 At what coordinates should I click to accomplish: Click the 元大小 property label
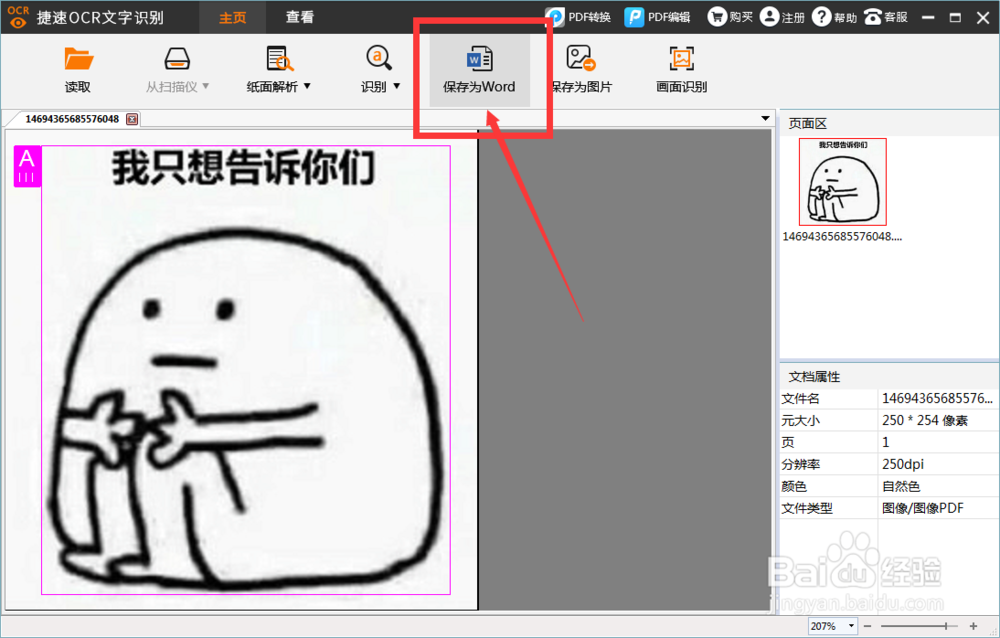(x=800, y=420)
